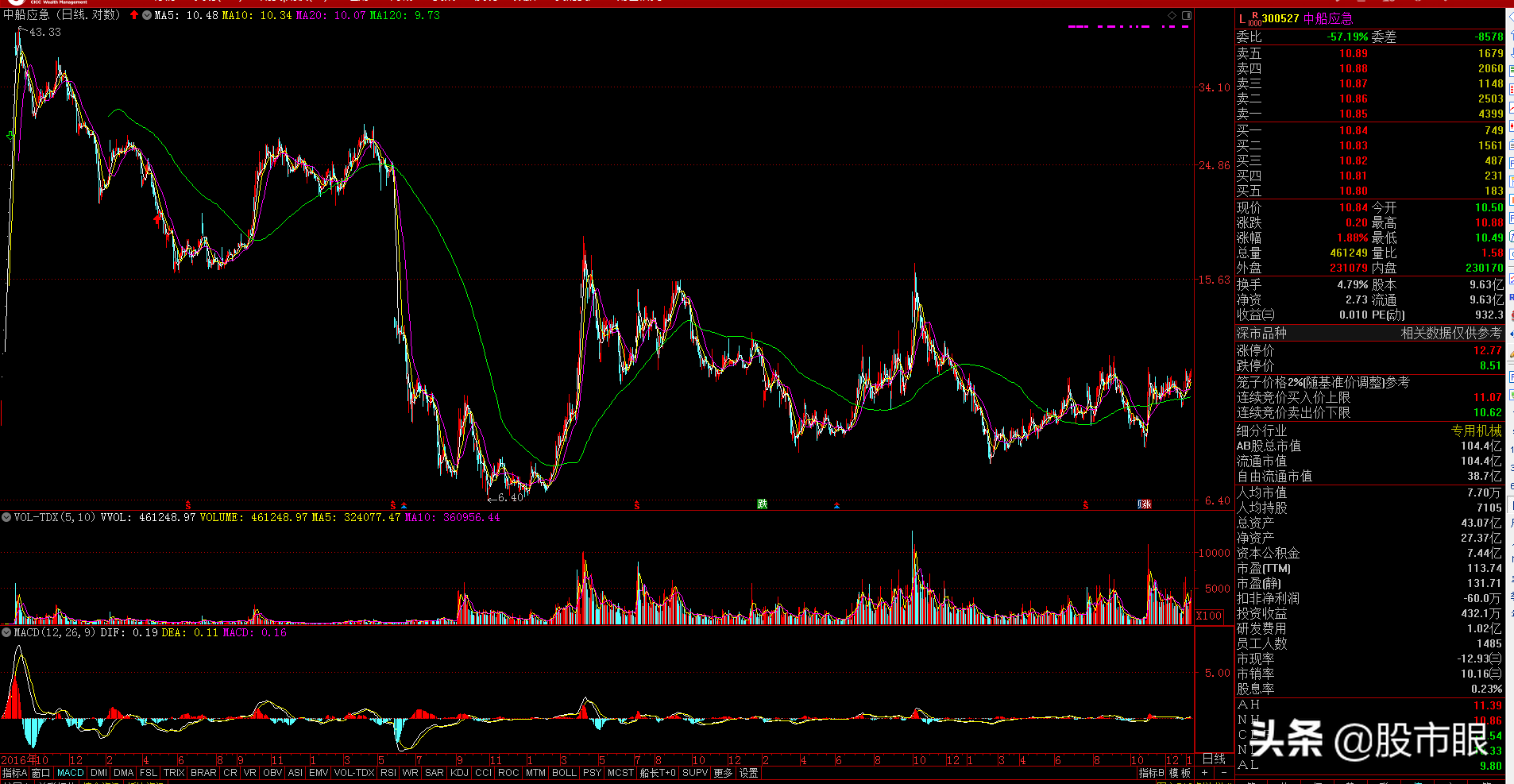Choose the VOL-TDX indicator tab
1514x784 pixels.
(x=354, y=773)
